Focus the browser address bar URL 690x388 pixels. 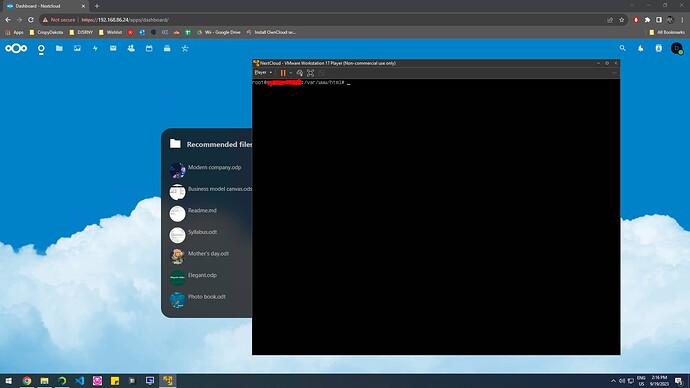tap(125, 20)
